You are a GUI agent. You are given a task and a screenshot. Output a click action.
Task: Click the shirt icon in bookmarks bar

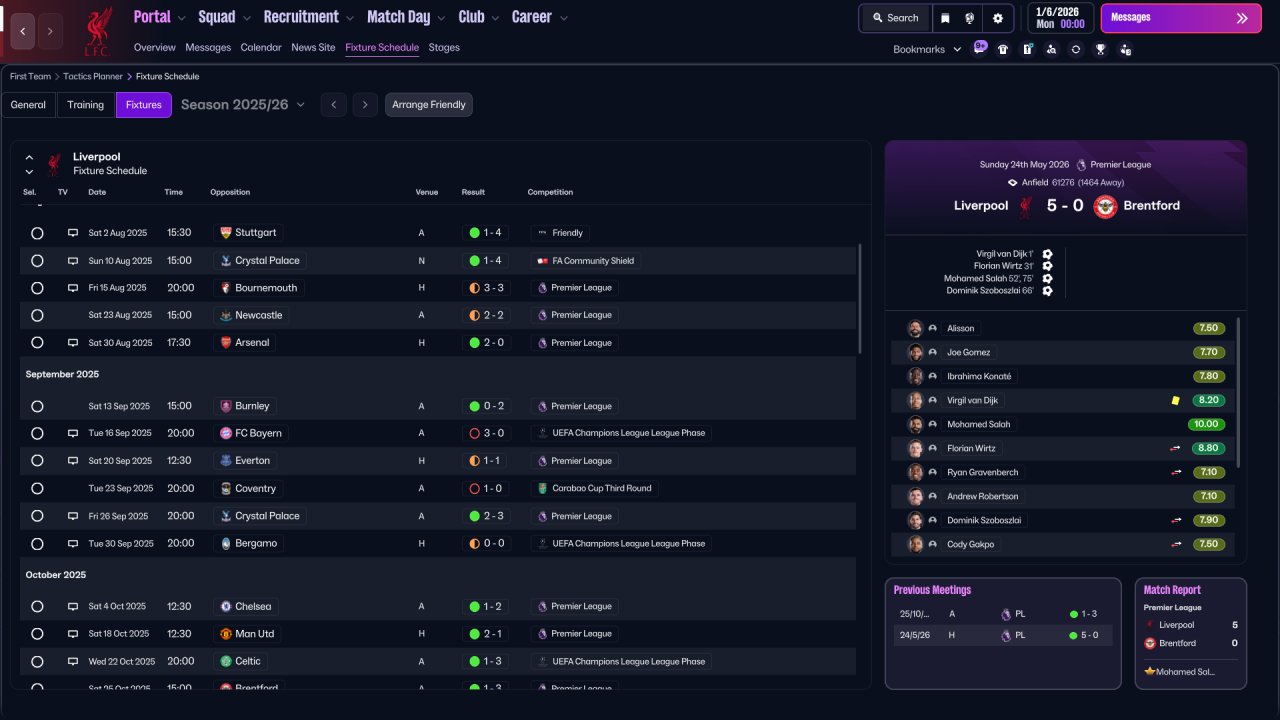pyautogui.click(x=1003, y=49)
